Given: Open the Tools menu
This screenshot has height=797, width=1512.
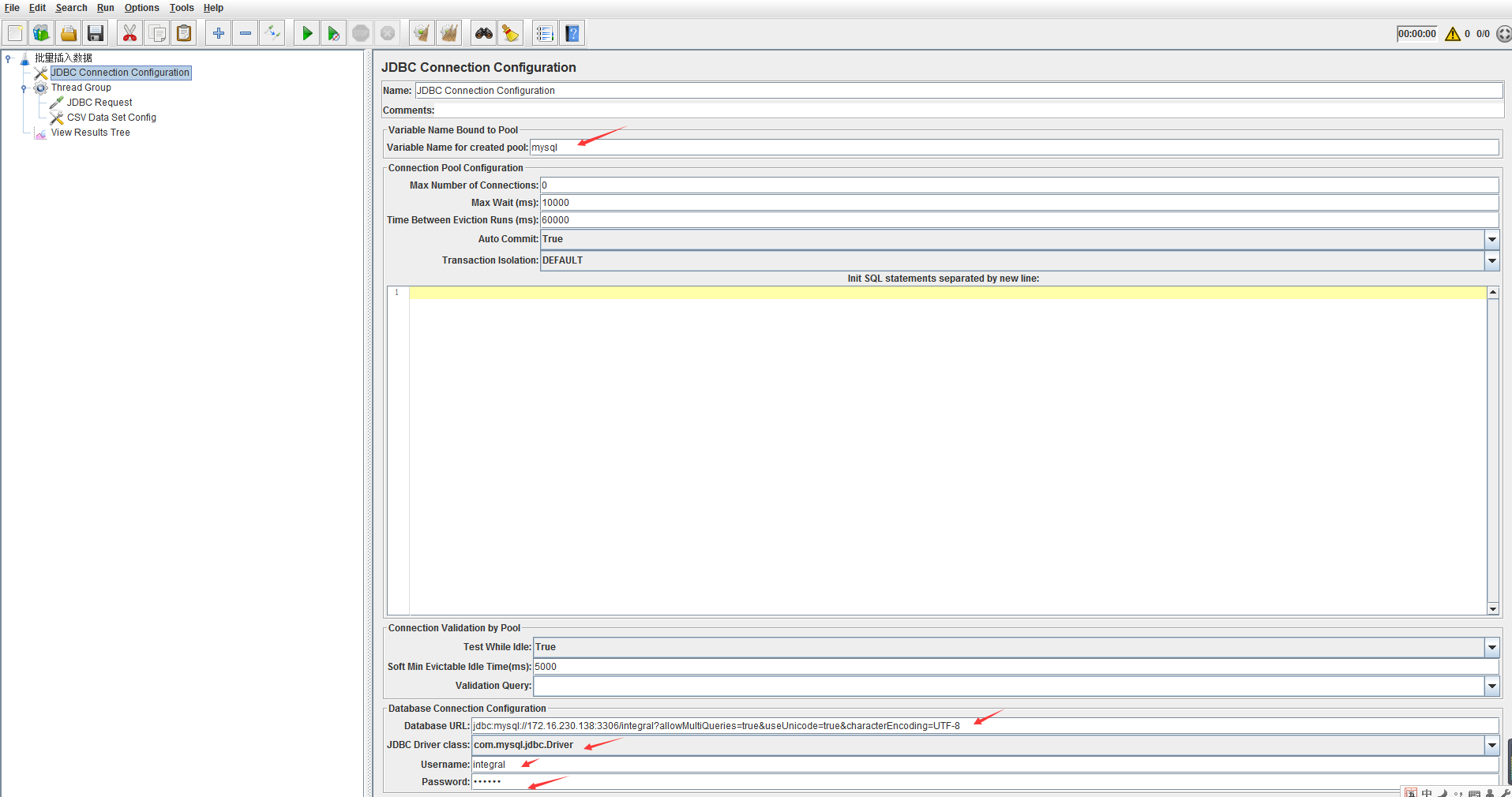Looking at the screenshot, I should point(182,8).
